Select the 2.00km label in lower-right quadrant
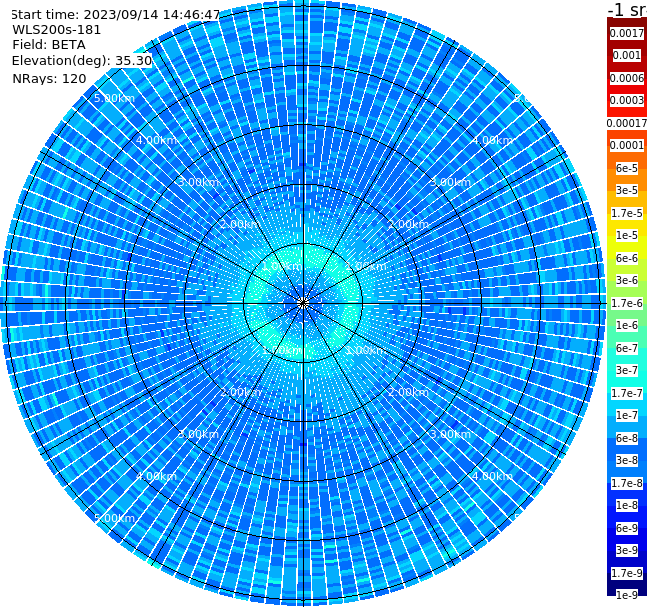 pos(409,392)
